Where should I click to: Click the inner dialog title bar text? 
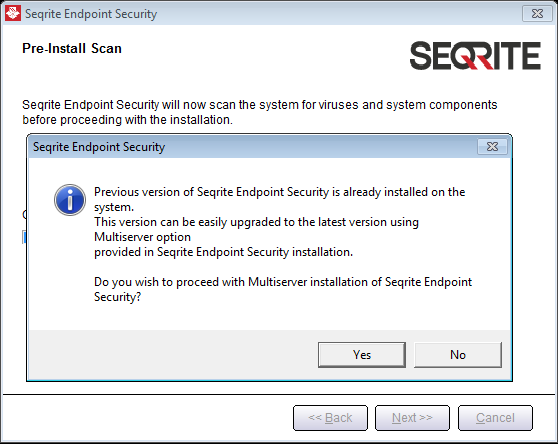(x=99, y=147)
